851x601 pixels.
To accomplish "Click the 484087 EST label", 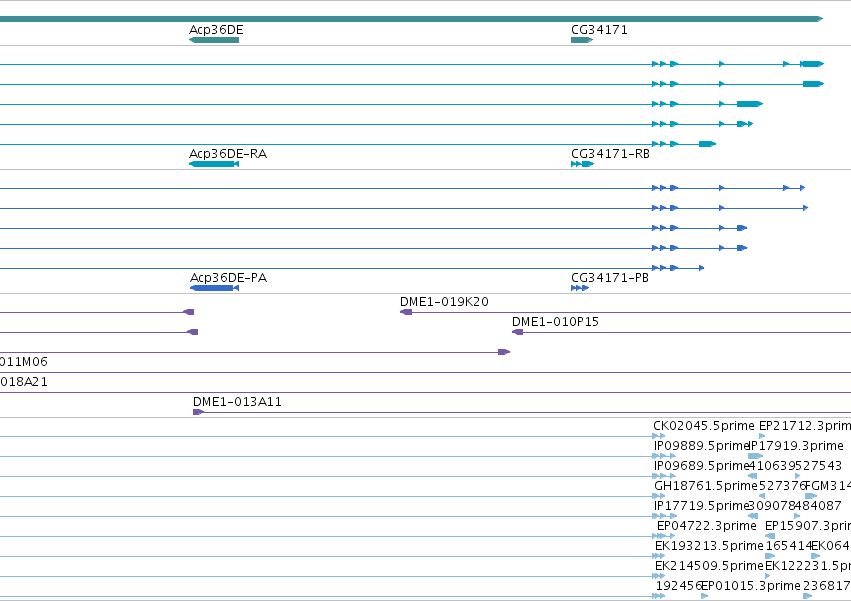I will [x=818, y=507].
